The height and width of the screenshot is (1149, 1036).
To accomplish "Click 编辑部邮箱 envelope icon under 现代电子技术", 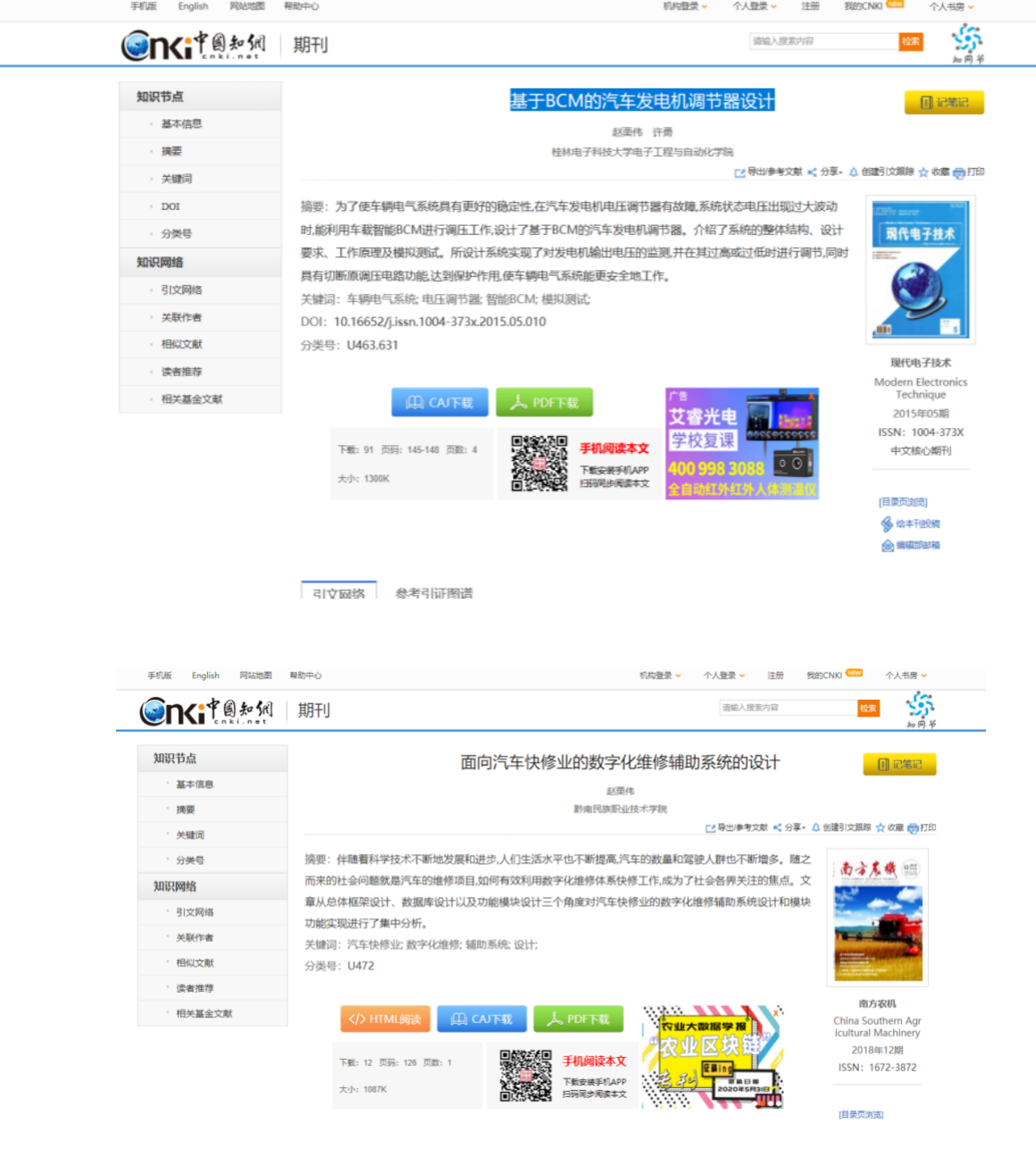I will pos(888,545).
